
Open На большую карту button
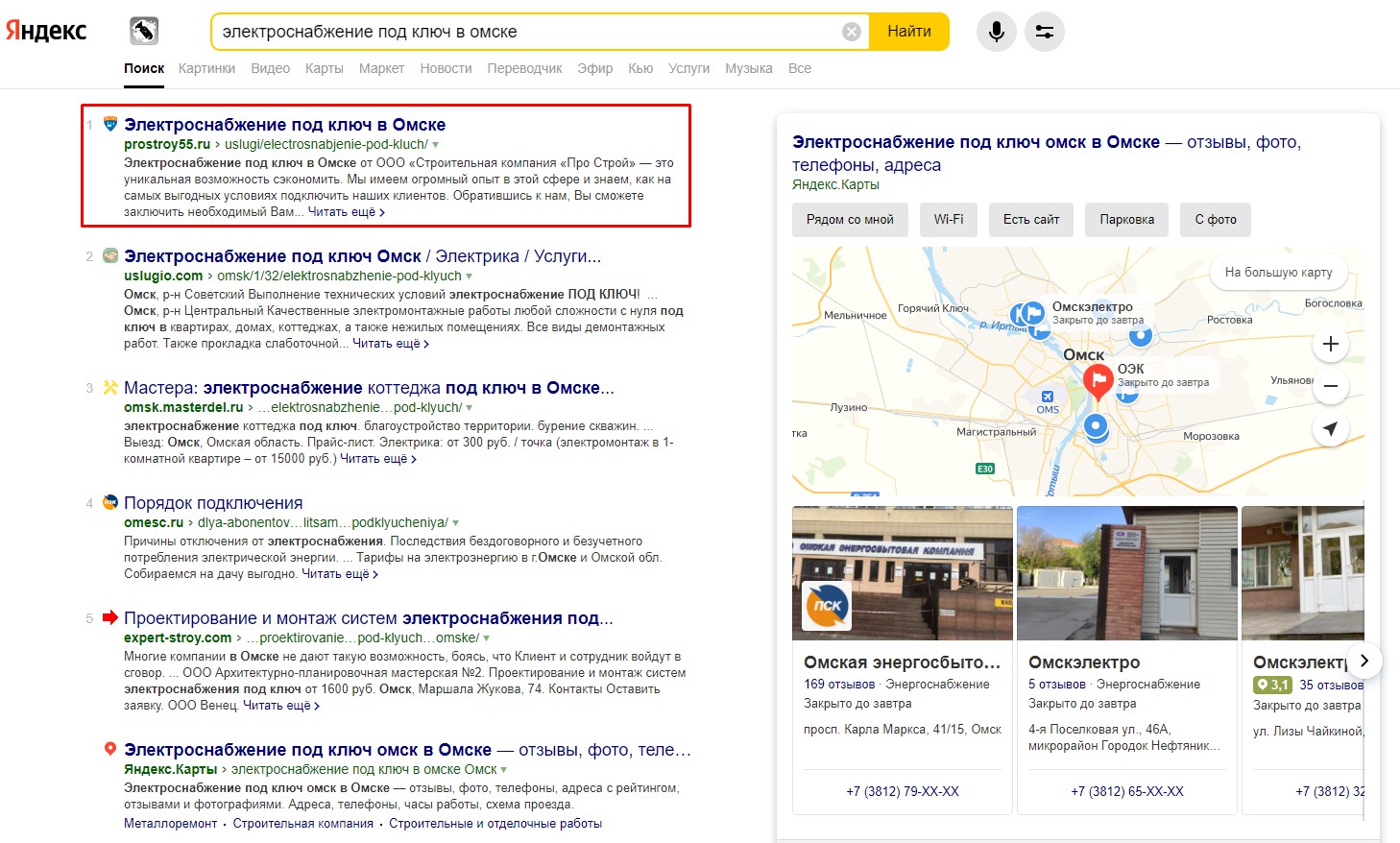1278,272
